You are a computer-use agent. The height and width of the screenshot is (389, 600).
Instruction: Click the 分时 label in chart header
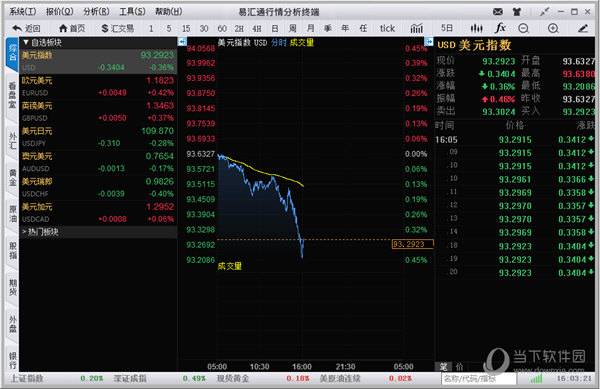(279, 42)
